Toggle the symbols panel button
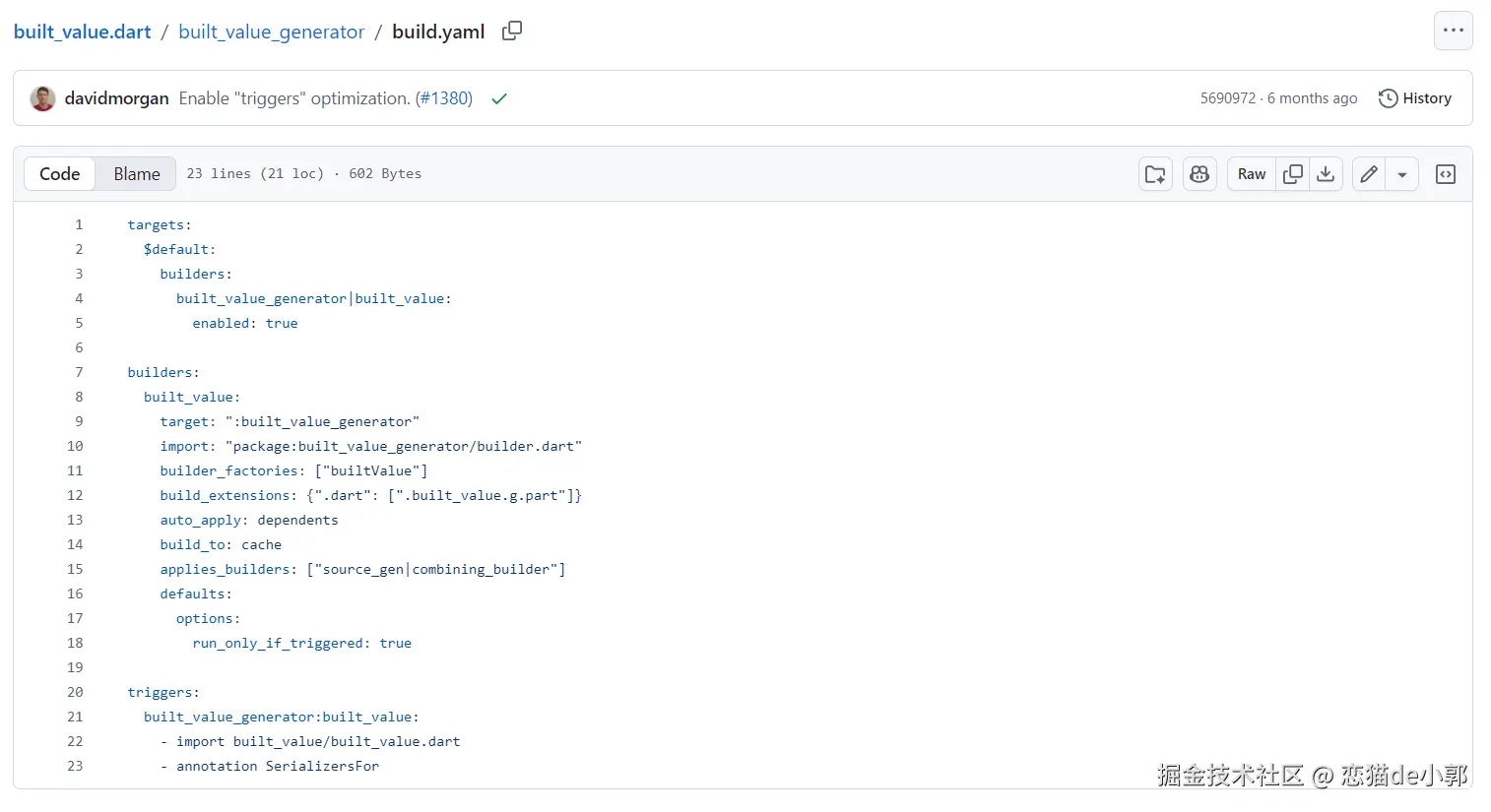1491x812 pixels. tap(1445, 174)
